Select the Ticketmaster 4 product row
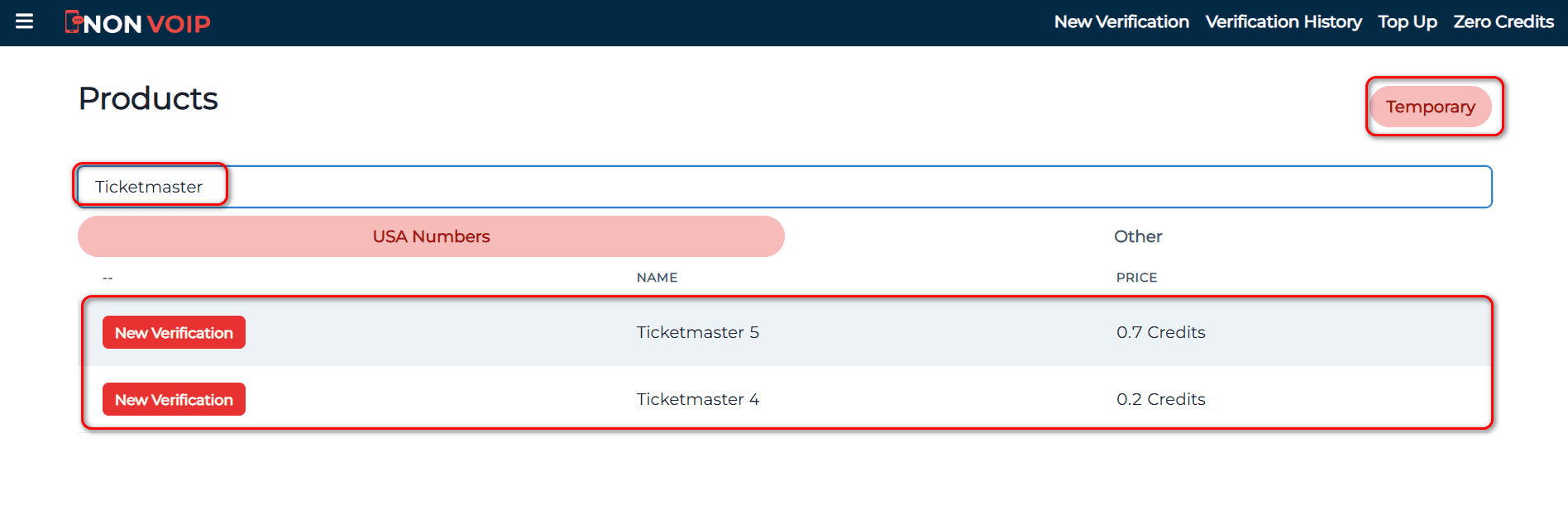This screenshot has height=514, width=1568. point(697,399)
